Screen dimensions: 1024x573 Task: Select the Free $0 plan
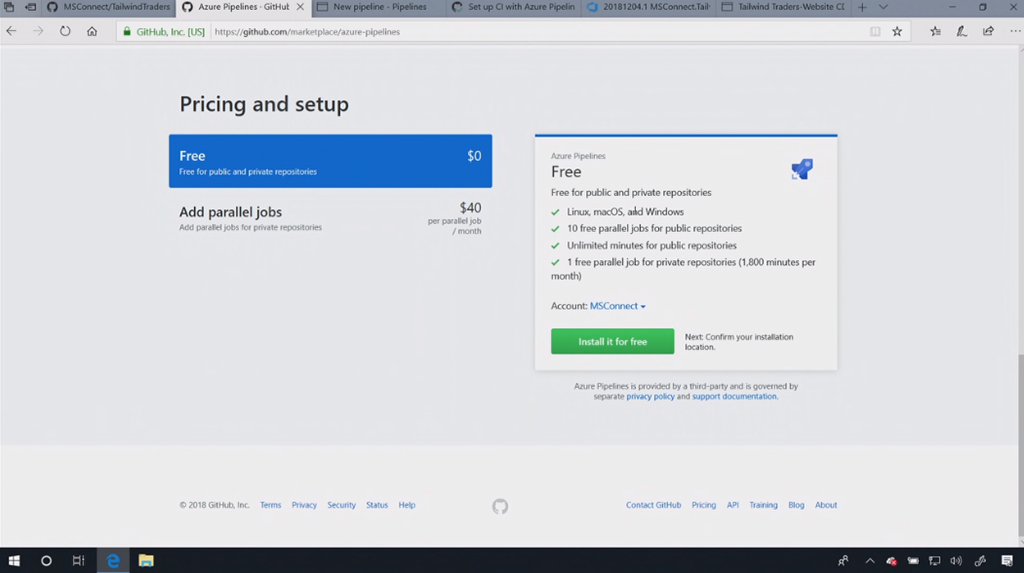click(x=330, y=161)
